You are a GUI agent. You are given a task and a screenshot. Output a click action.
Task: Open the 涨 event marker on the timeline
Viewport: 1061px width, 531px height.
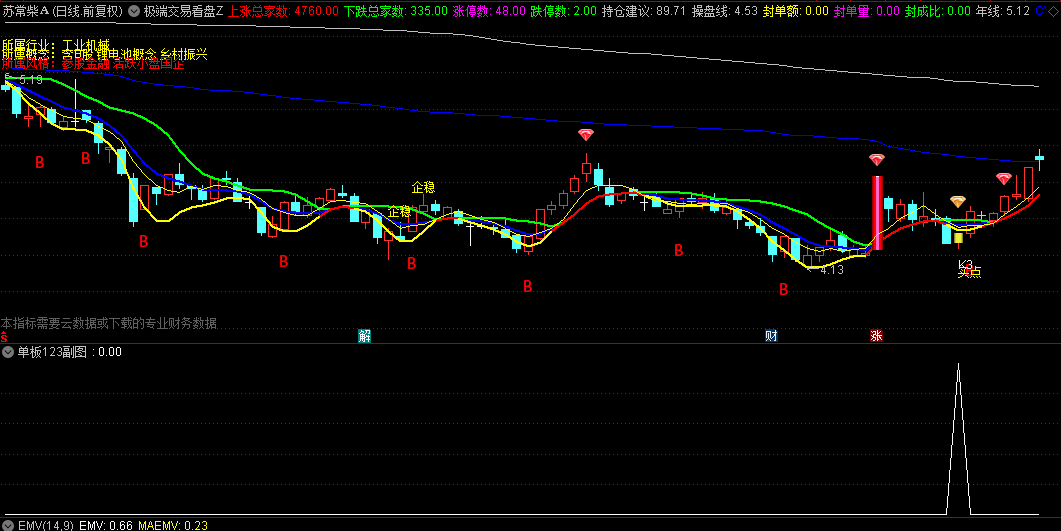coord(876,336)
